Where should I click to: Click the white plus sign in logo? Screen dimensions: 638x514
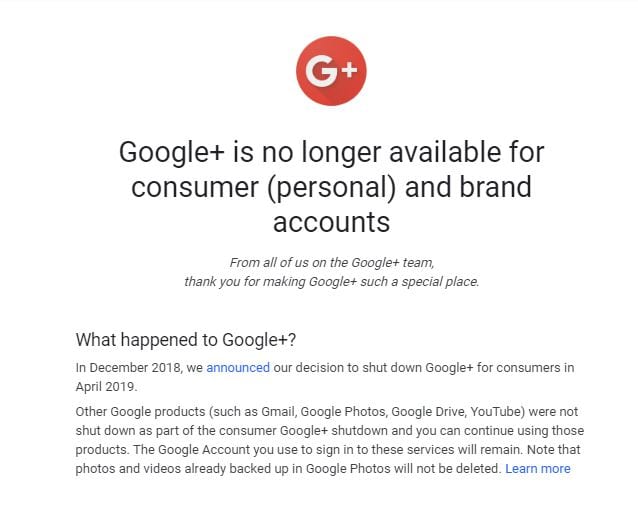coord(350,70)
